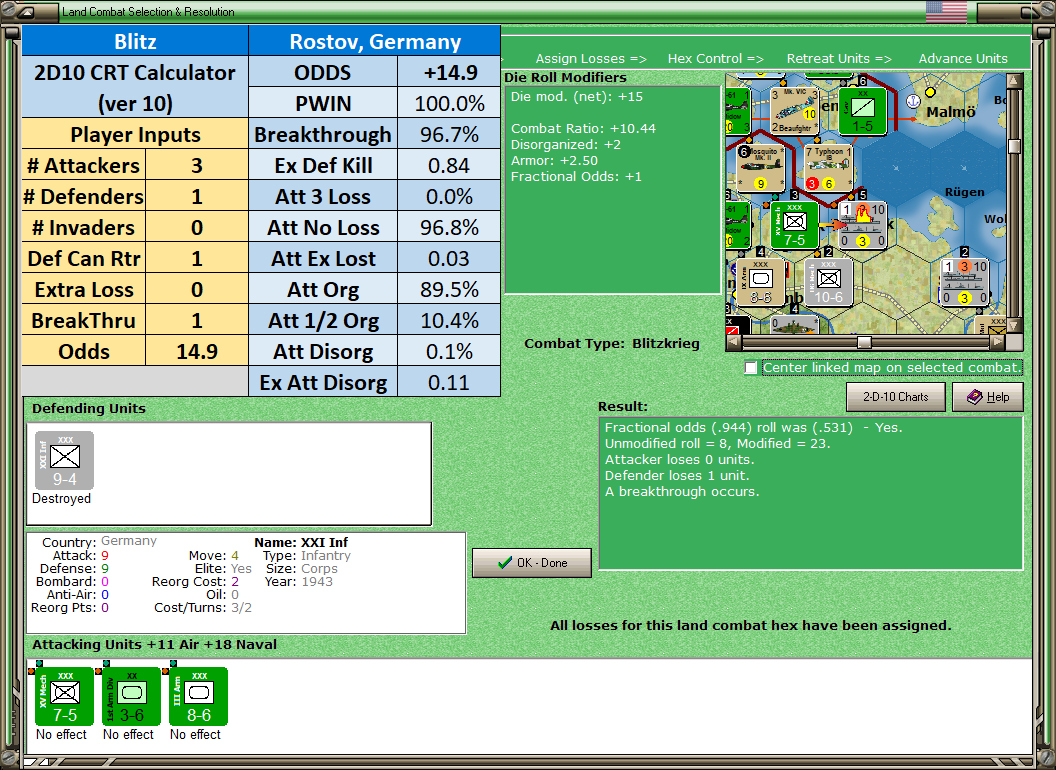This screenshot has height=770, width=1056.
Task: Click the Die Roll Modifiers panel
Action: point(612,190)
